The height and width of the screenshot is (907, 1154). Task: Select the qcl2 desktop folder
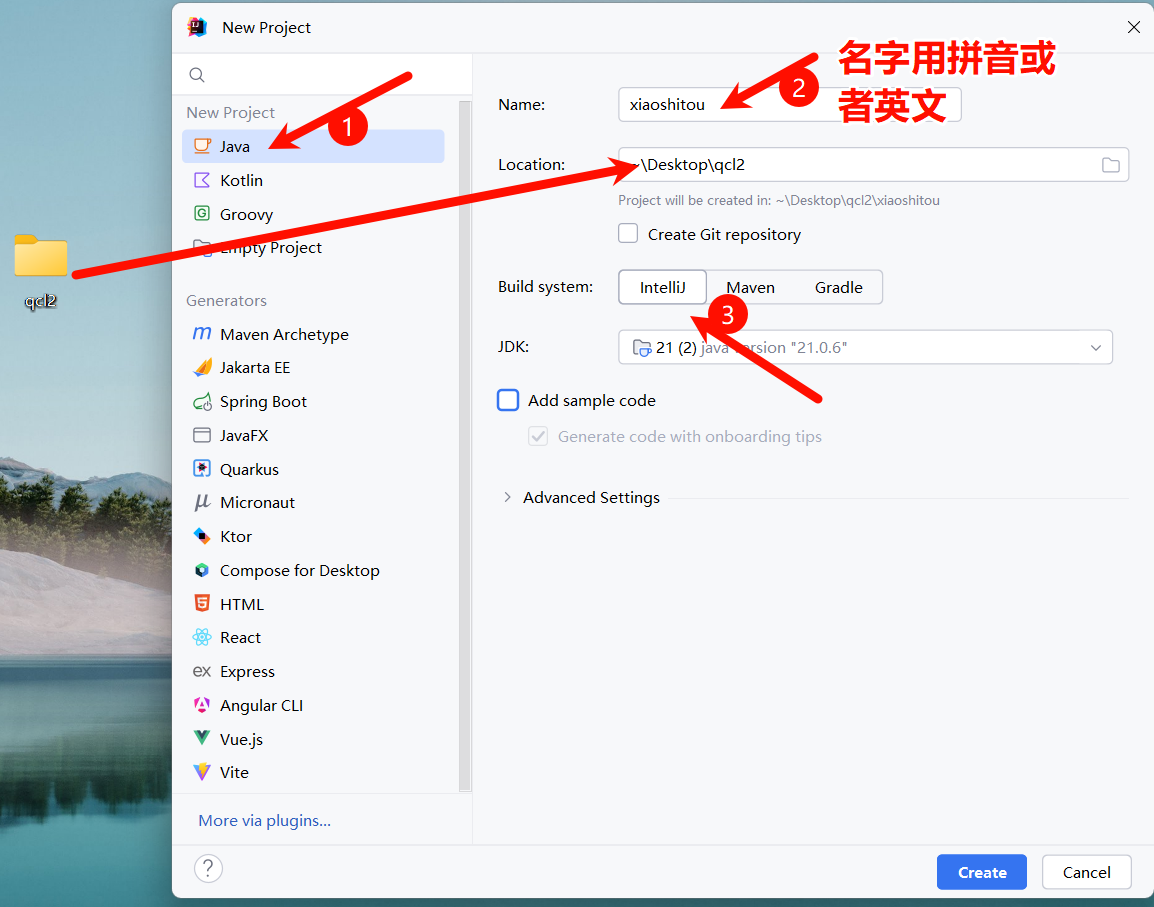[x=40, y=270]
